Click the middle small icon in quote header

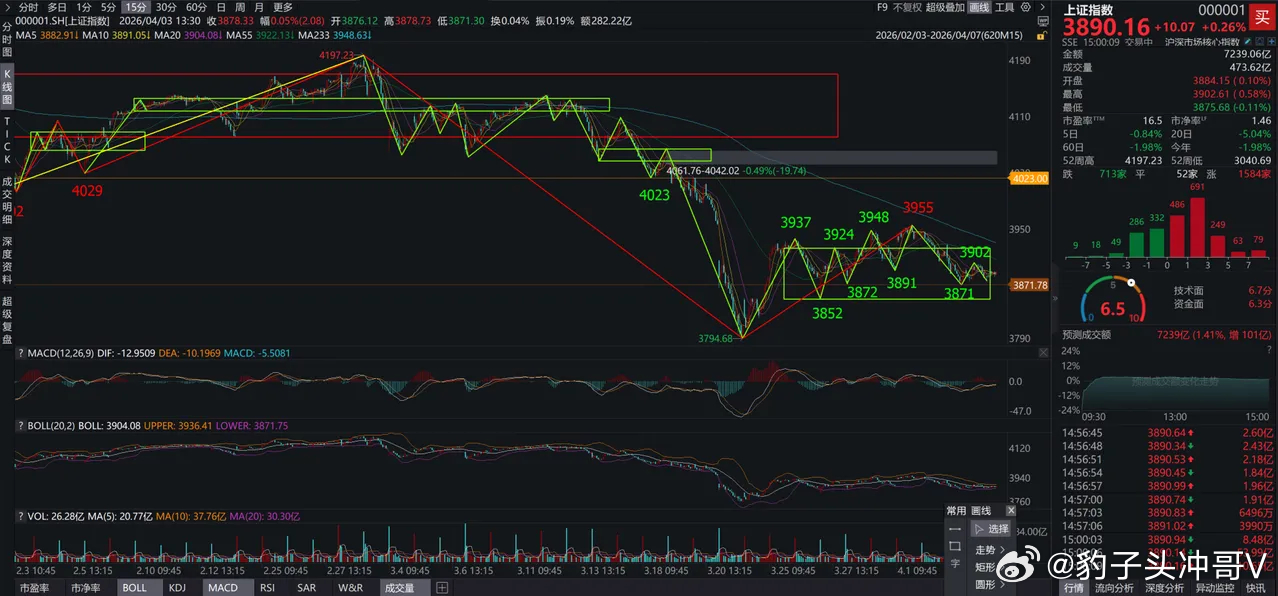[1259, 42]
